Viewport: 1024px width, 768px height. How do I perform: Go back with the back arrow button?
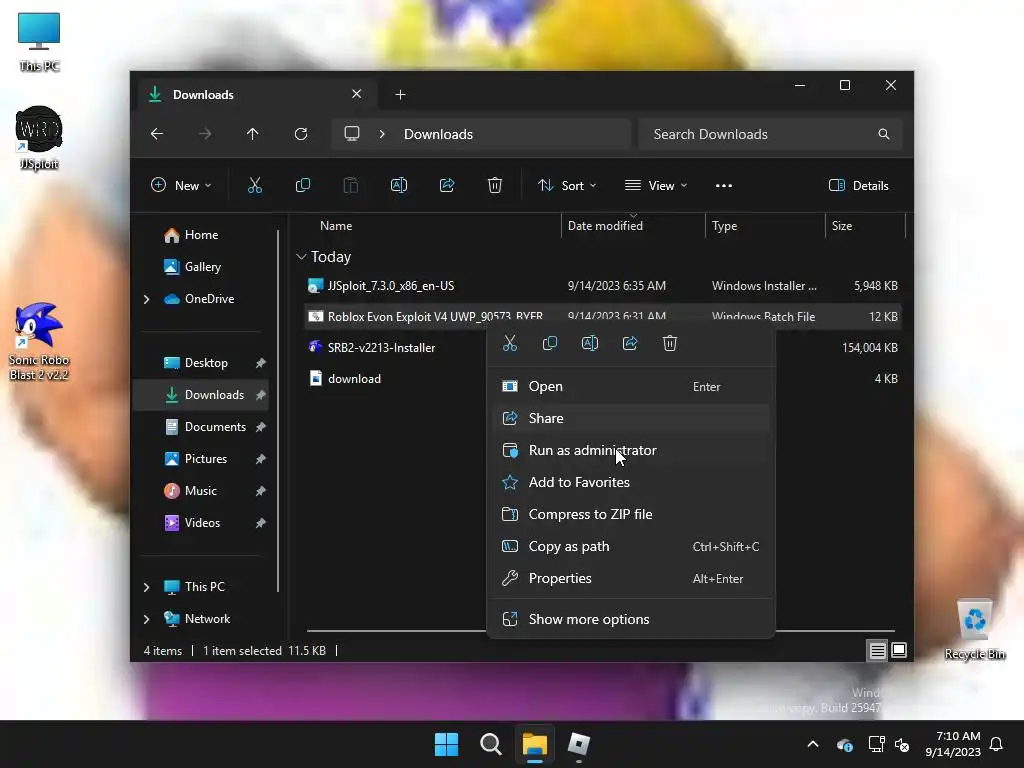tap(157, 134)
